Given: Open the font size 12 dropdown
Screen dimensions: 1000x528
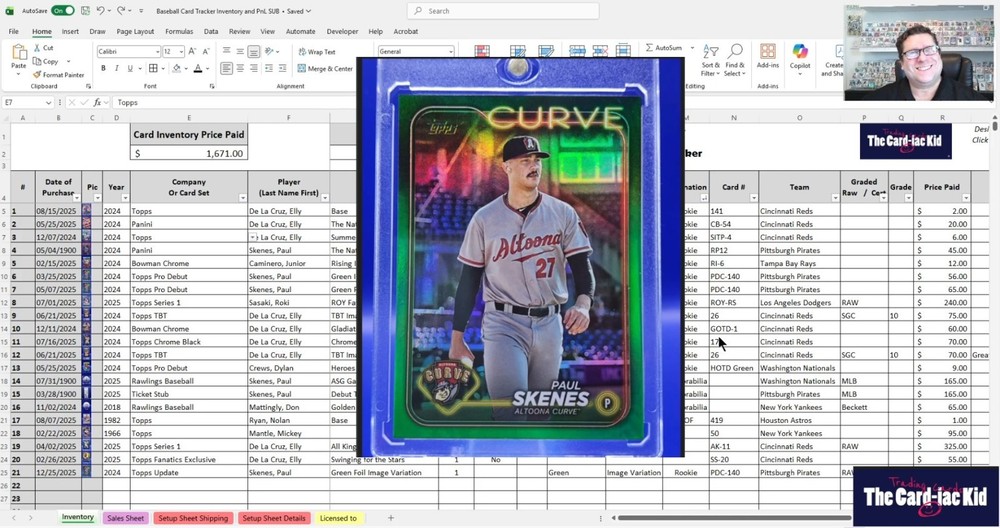Looking at the screenshot, I should pyautogui.click(x=181, y=52).
